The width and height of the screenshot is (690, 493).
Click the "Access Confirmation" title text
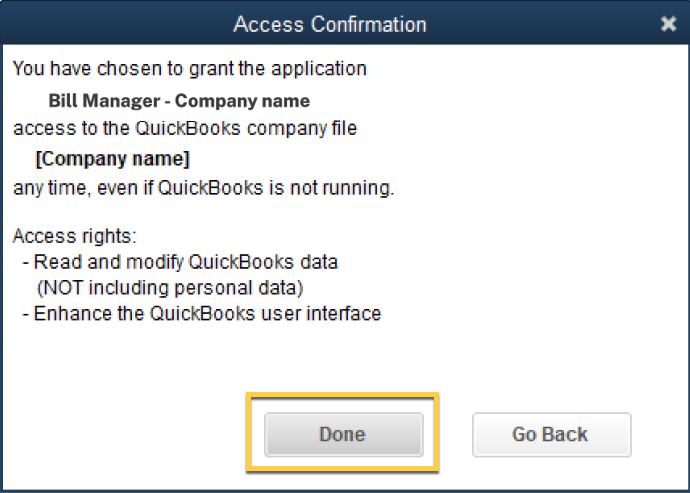click(x=330, y=24)
